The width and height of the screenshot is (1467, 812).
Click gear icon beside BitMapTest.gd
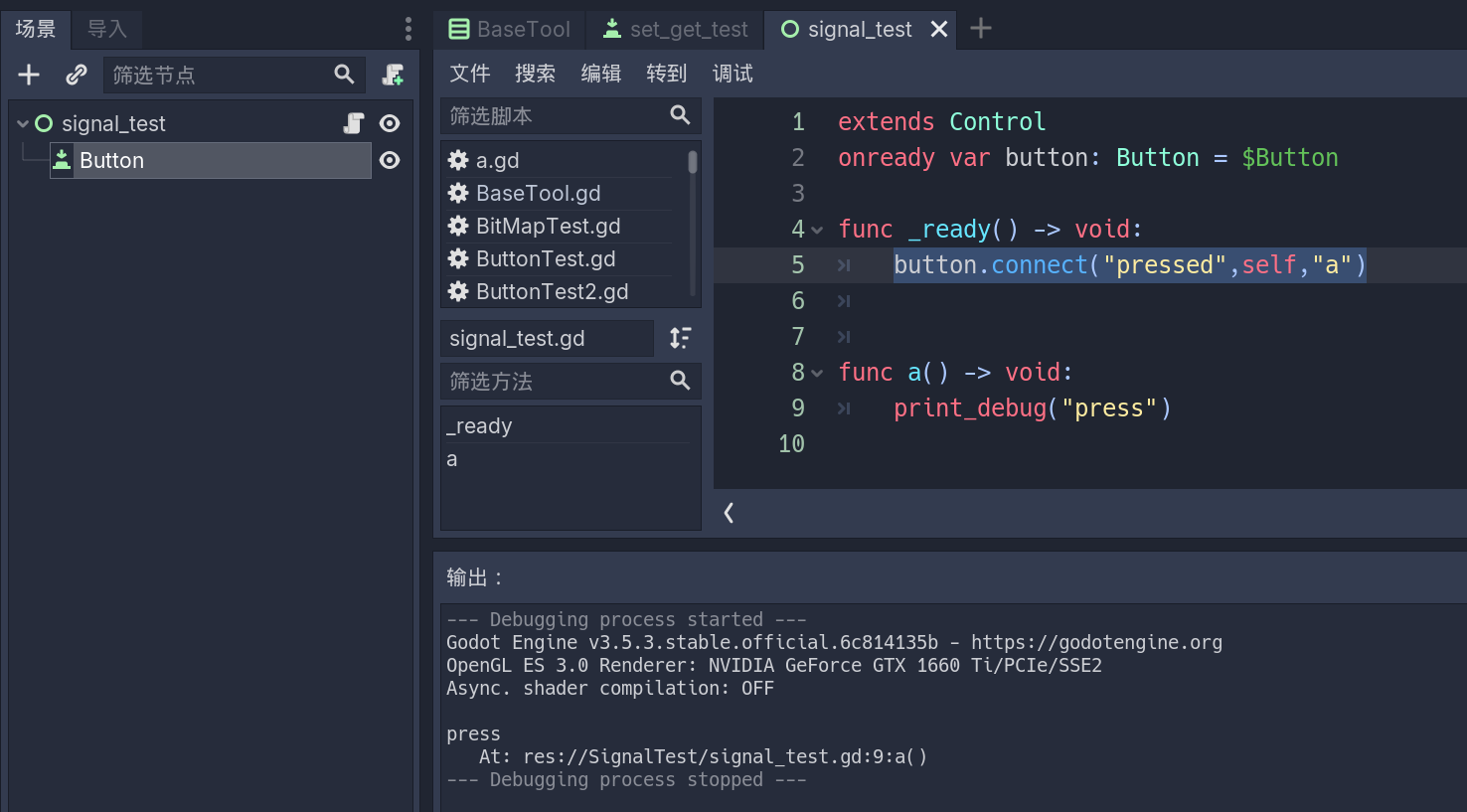pos(458,226)
